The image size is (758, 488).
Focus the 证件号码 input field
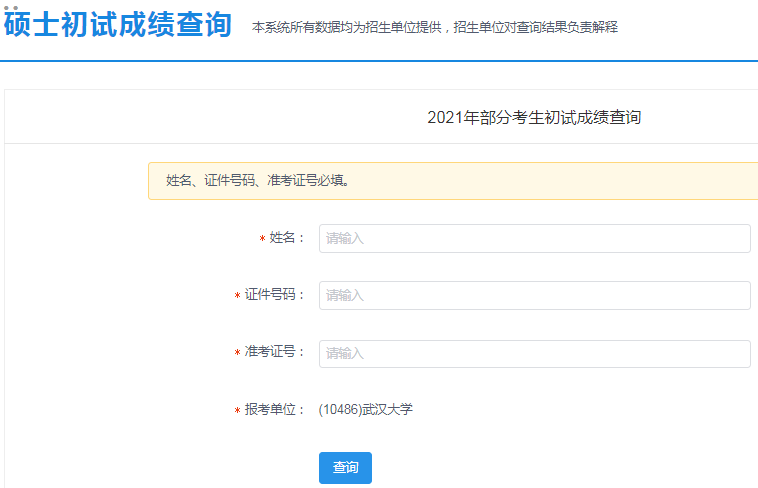535,296
